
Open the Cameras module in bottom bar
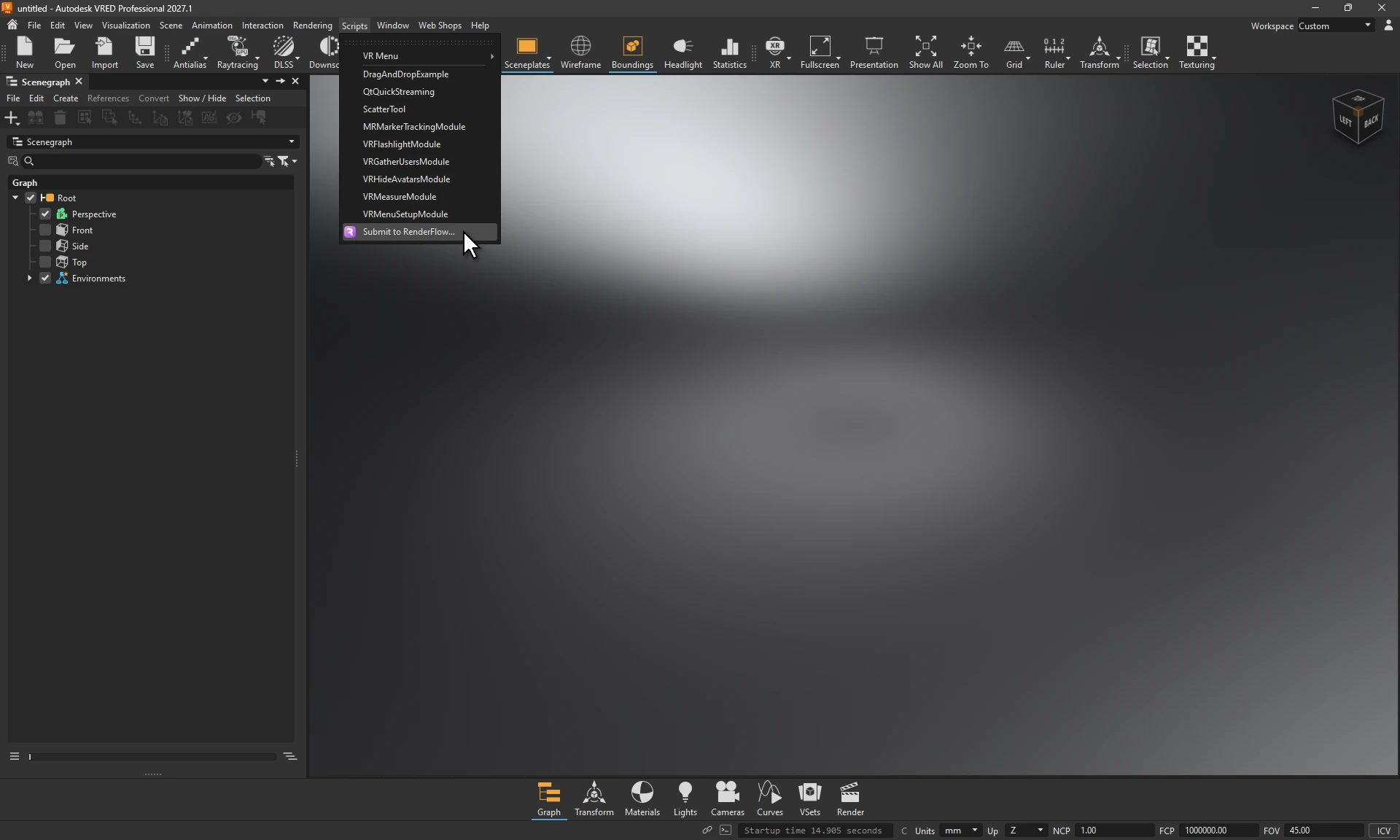728,799
